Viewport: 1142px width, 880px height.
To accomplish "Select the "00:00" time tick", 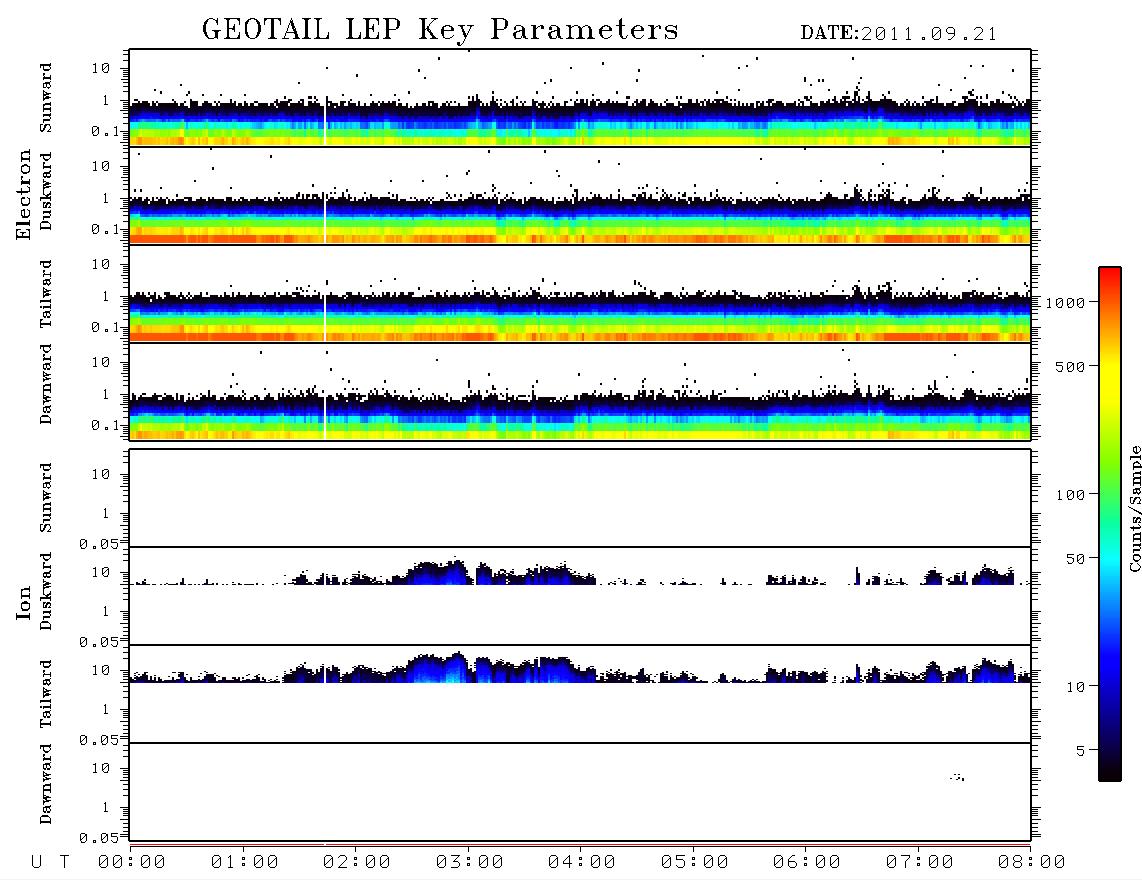I will [x=132, y=863].
